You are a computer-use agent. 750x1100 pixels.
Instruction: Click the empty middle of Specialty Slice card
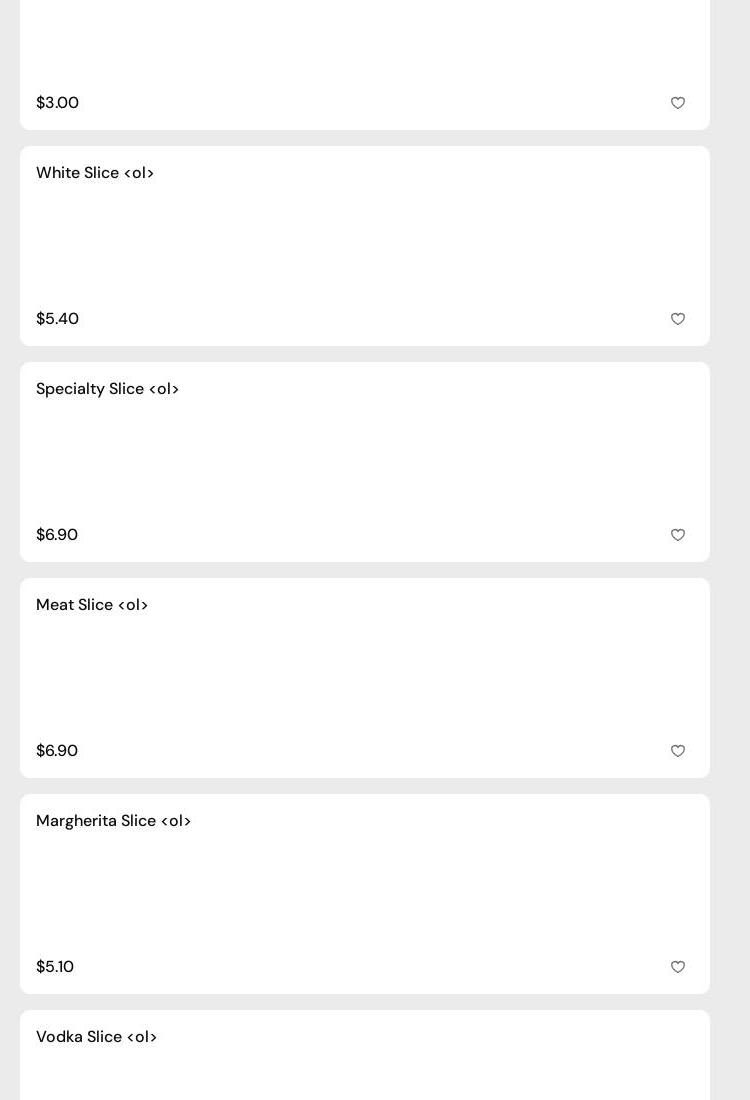tap(365, 462)
